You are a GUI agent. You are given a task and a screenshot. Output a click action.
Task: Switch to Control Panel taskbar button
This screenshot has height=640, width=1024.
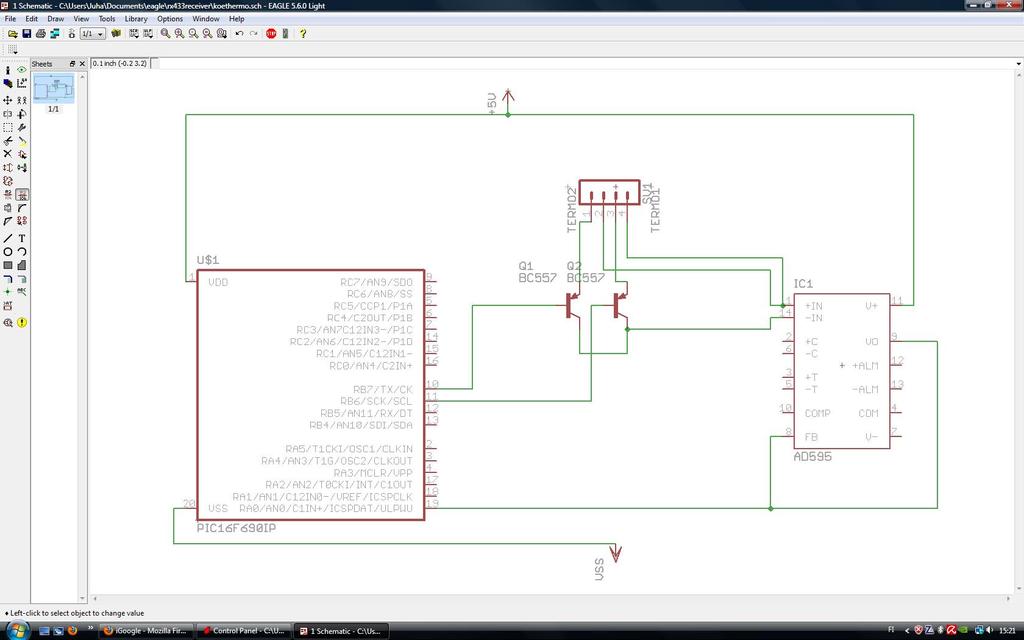coord(244,631)
